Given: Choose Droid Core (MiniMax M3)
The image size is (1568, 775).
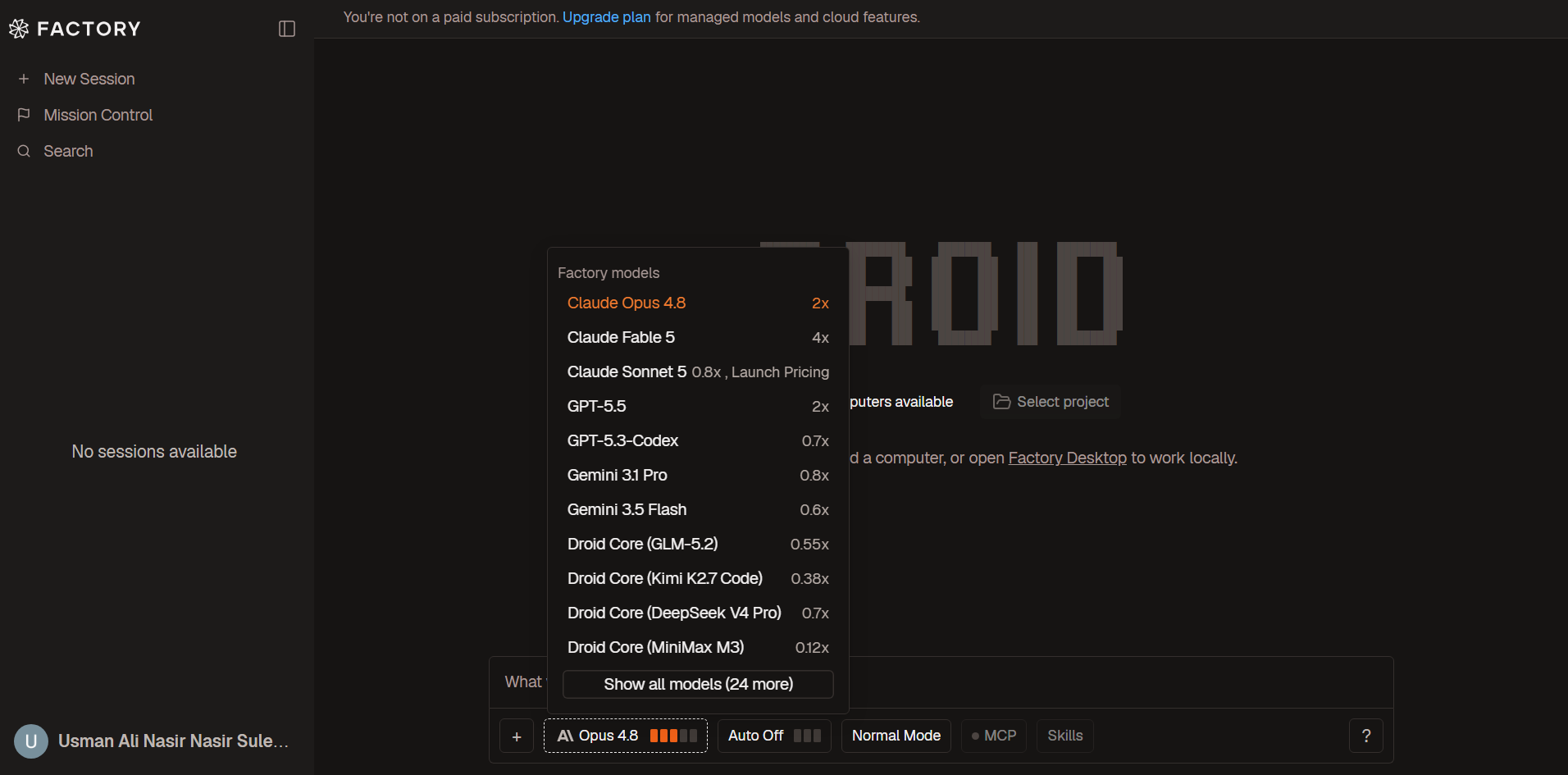Looking at the screenshot, I should click(698, 648).
